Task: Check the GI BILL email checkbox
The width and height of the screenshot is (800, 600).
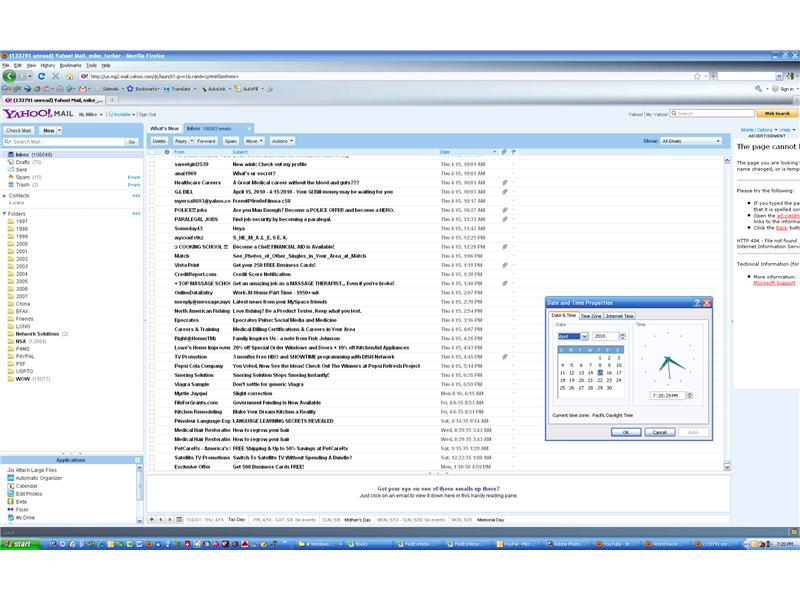Action: click(x=152, y=192)
